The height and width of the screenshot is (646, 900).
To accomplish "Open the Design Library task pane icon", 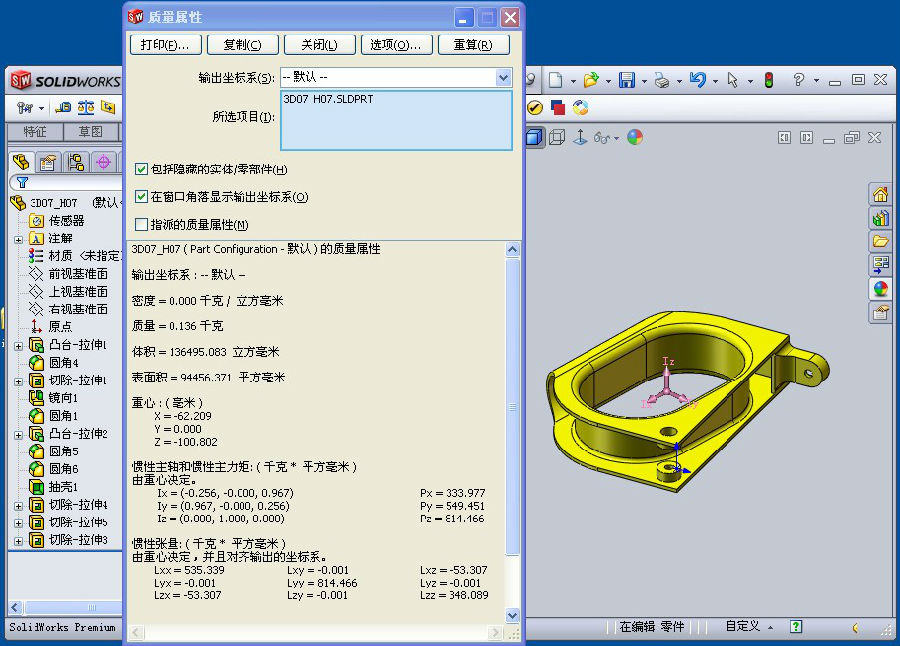I will pos(880,218).
